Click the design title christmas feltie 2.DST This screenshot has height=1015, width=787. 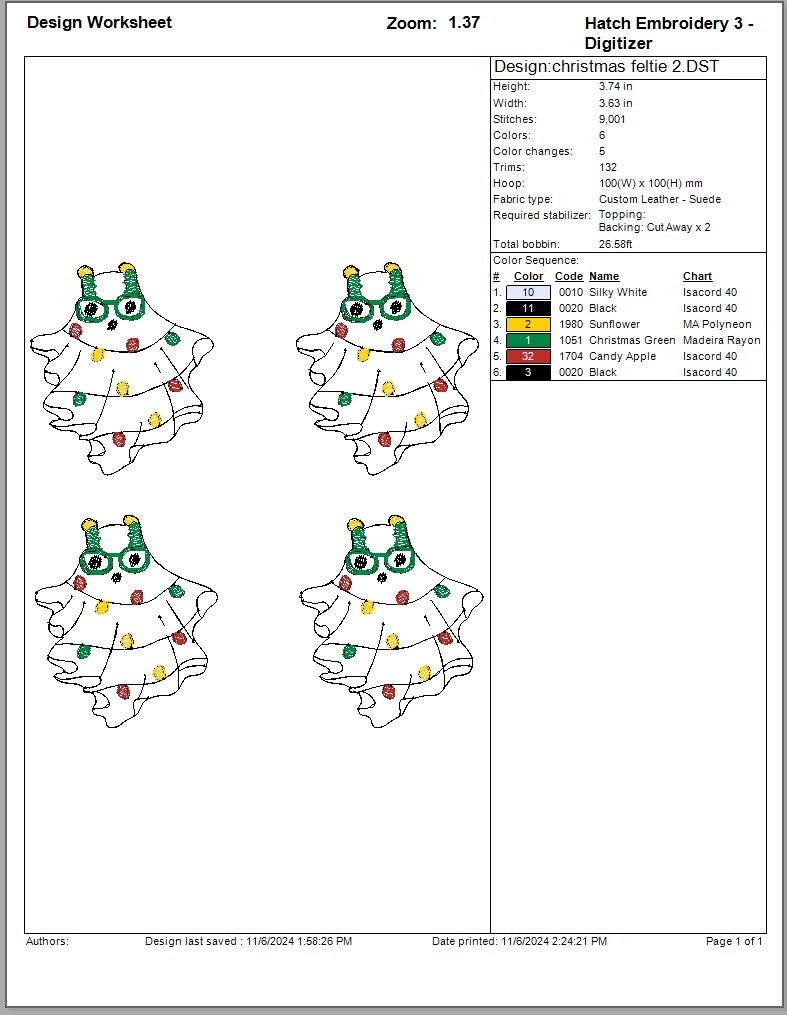pos(606,68)
